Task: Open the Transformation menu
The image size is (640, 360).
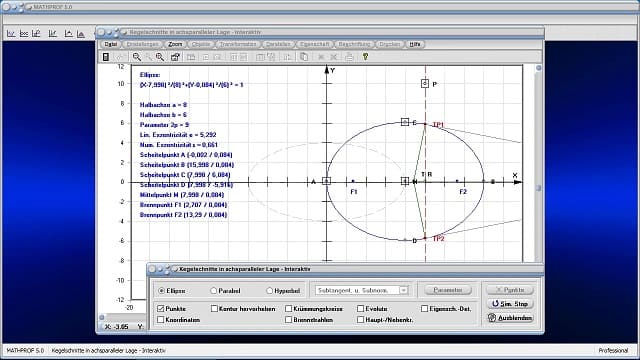Action: 238,44
